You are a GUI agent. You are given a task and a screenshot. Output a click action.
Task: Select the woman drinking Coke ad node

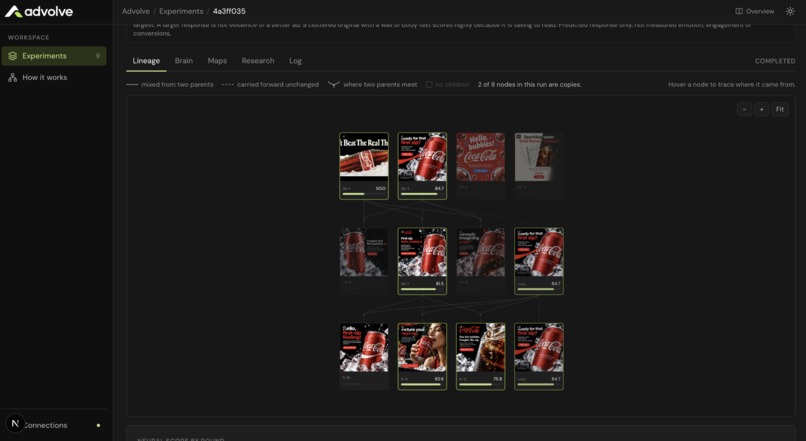(422, 356)
